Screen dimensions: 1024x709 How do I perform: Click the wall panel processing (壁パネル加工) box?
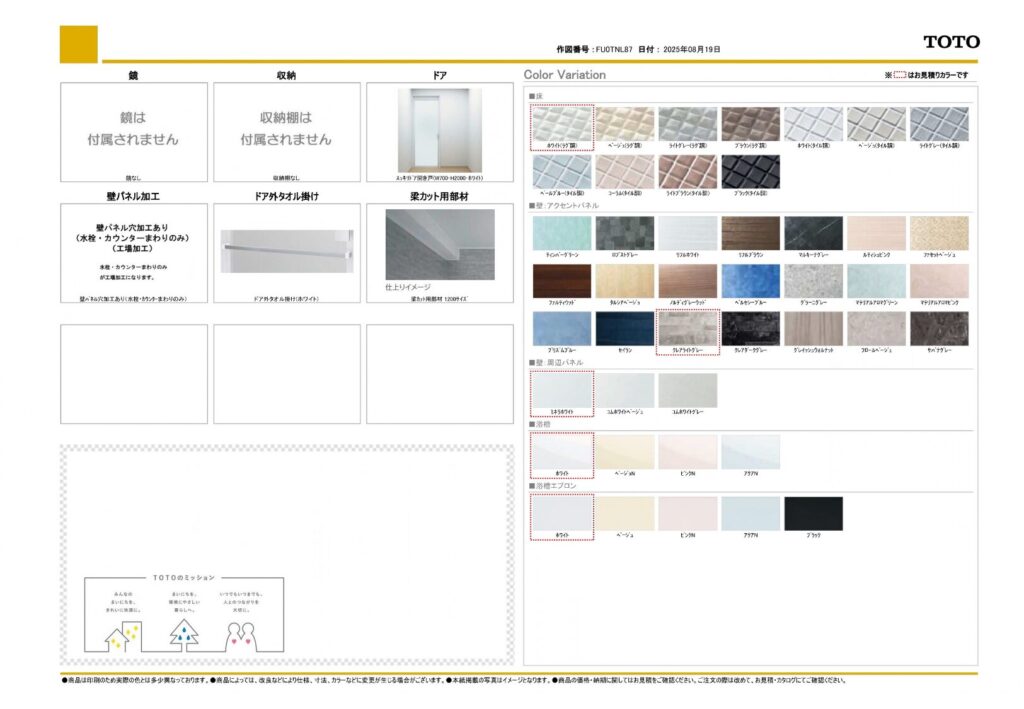(x=134, y=252)
